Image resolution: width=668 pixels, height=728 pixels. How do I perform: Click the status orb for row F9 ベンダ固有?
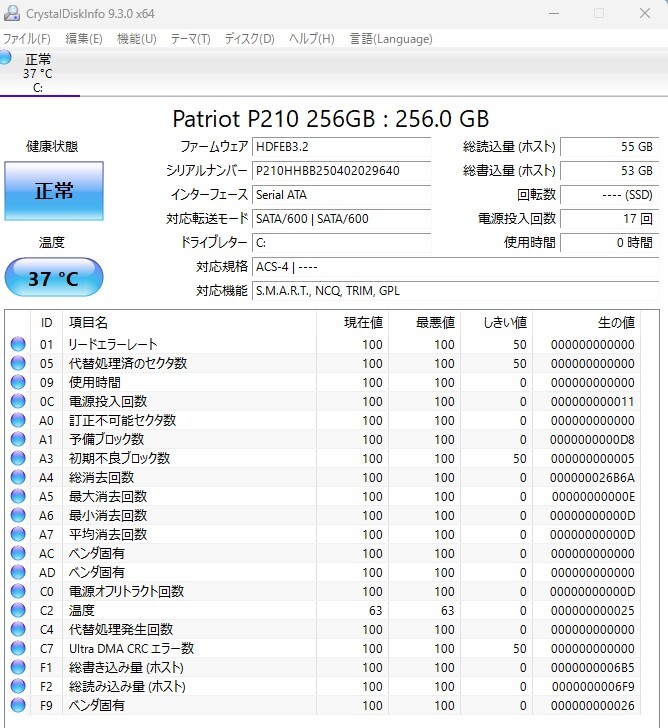(18, 705)
